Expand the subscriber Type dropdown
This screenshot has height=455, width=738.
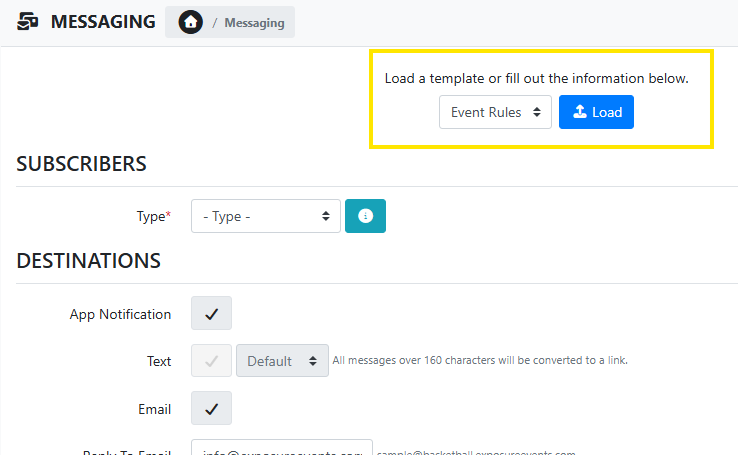[x=265, y=216]
